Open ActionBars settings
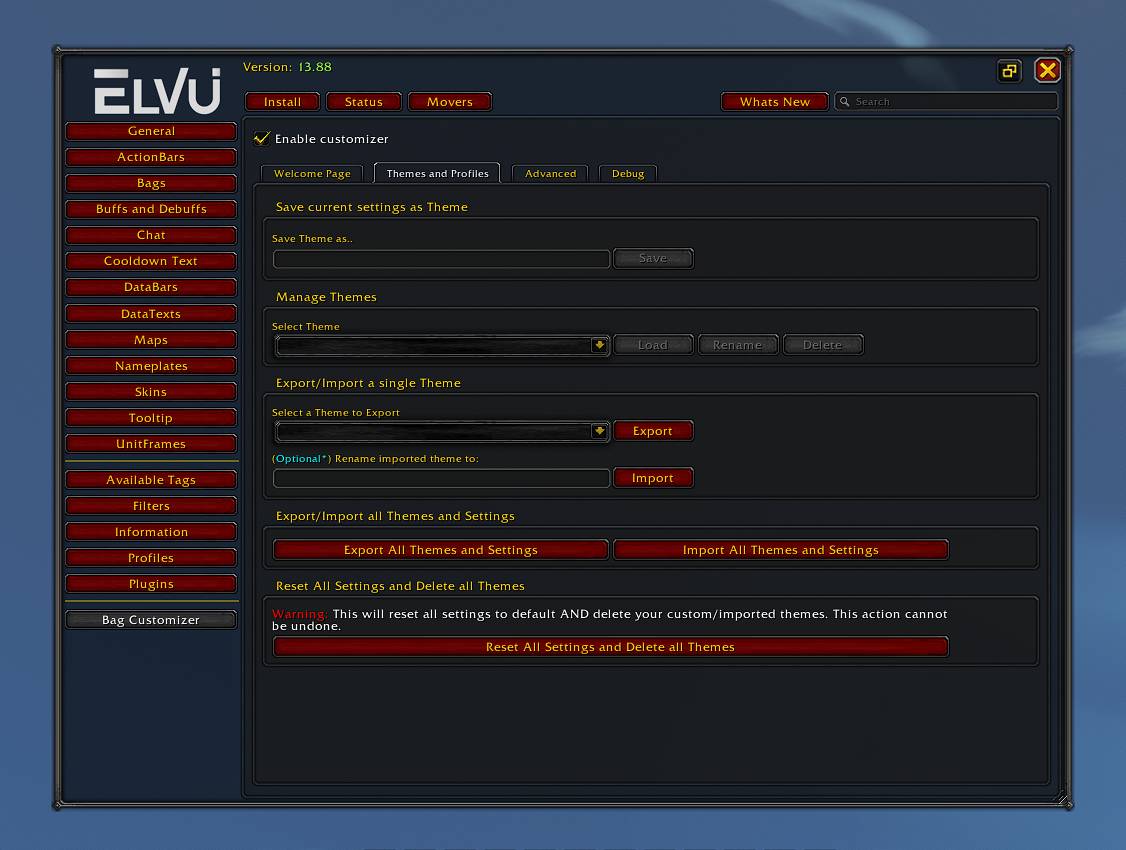The image size is (1126, 850). [151, 157]
